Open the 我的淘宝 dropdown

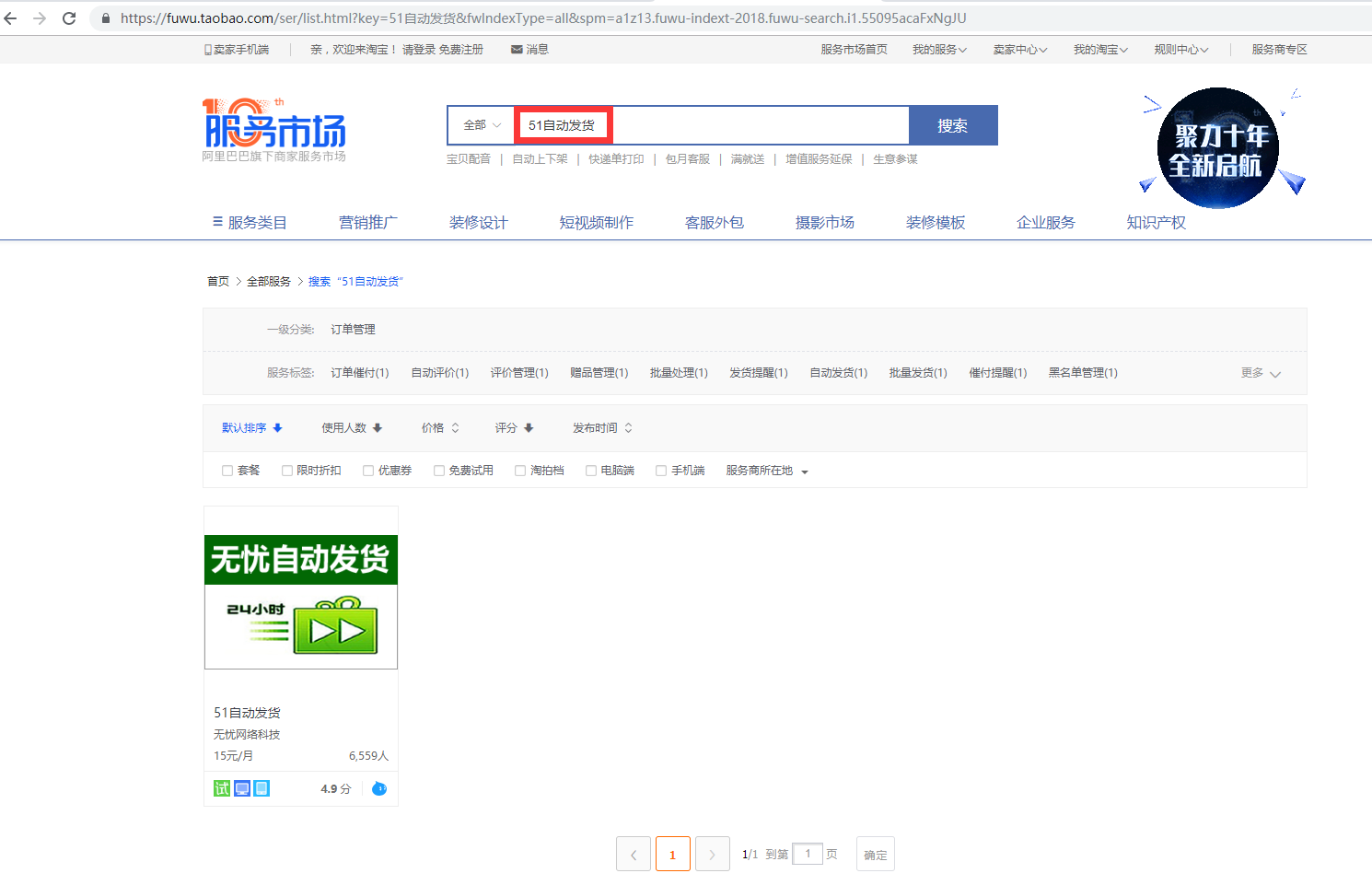pyautogui.click(x=1100, y=50)
